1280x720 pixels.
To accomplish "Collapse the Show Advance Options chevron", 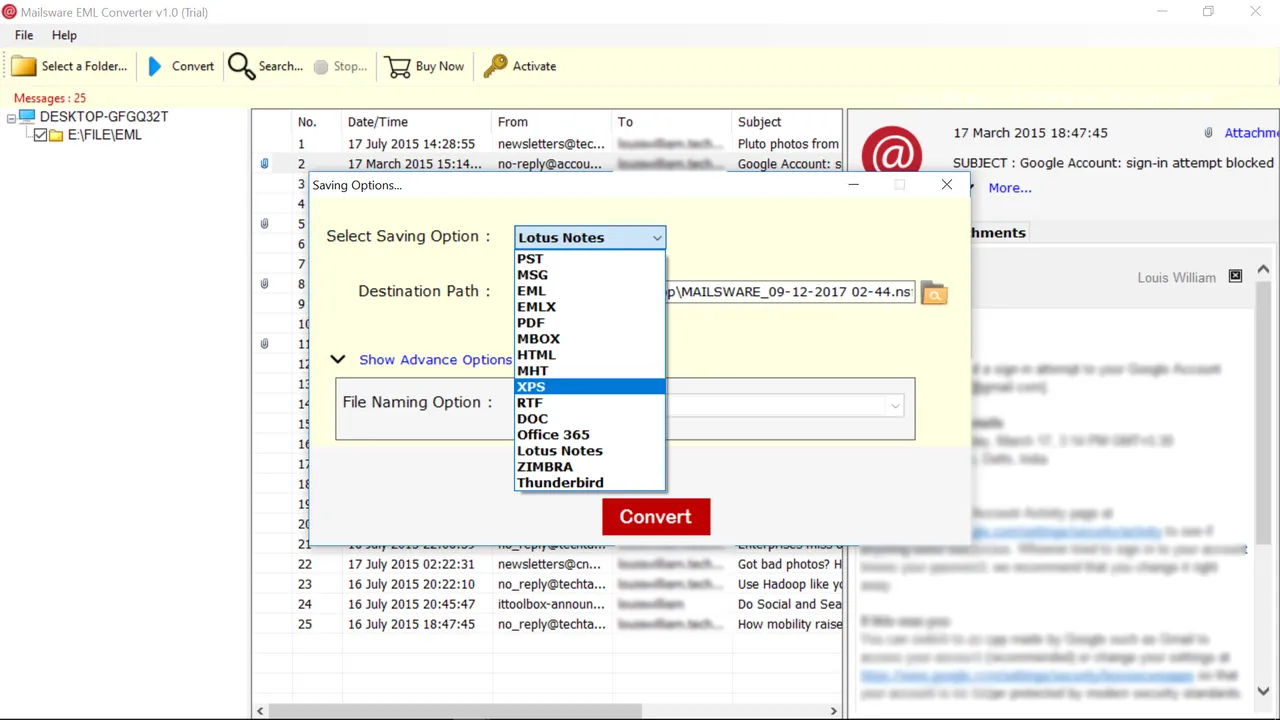I will pos(338,359).
